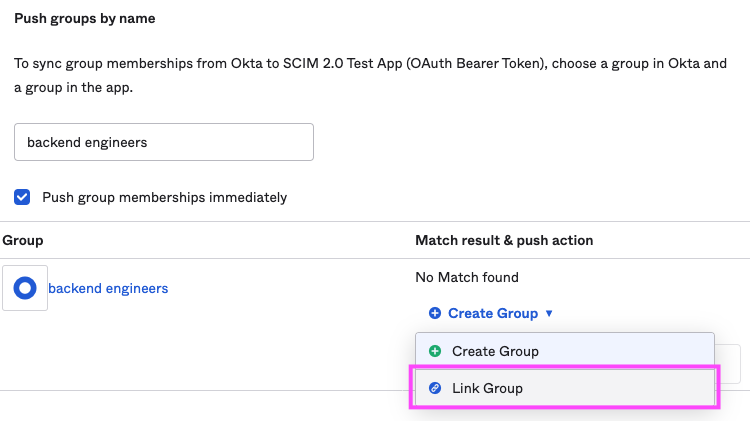Viewport: 750px width, 421px height.
Task: Focus the group name search field
Action: click(164, 142)
